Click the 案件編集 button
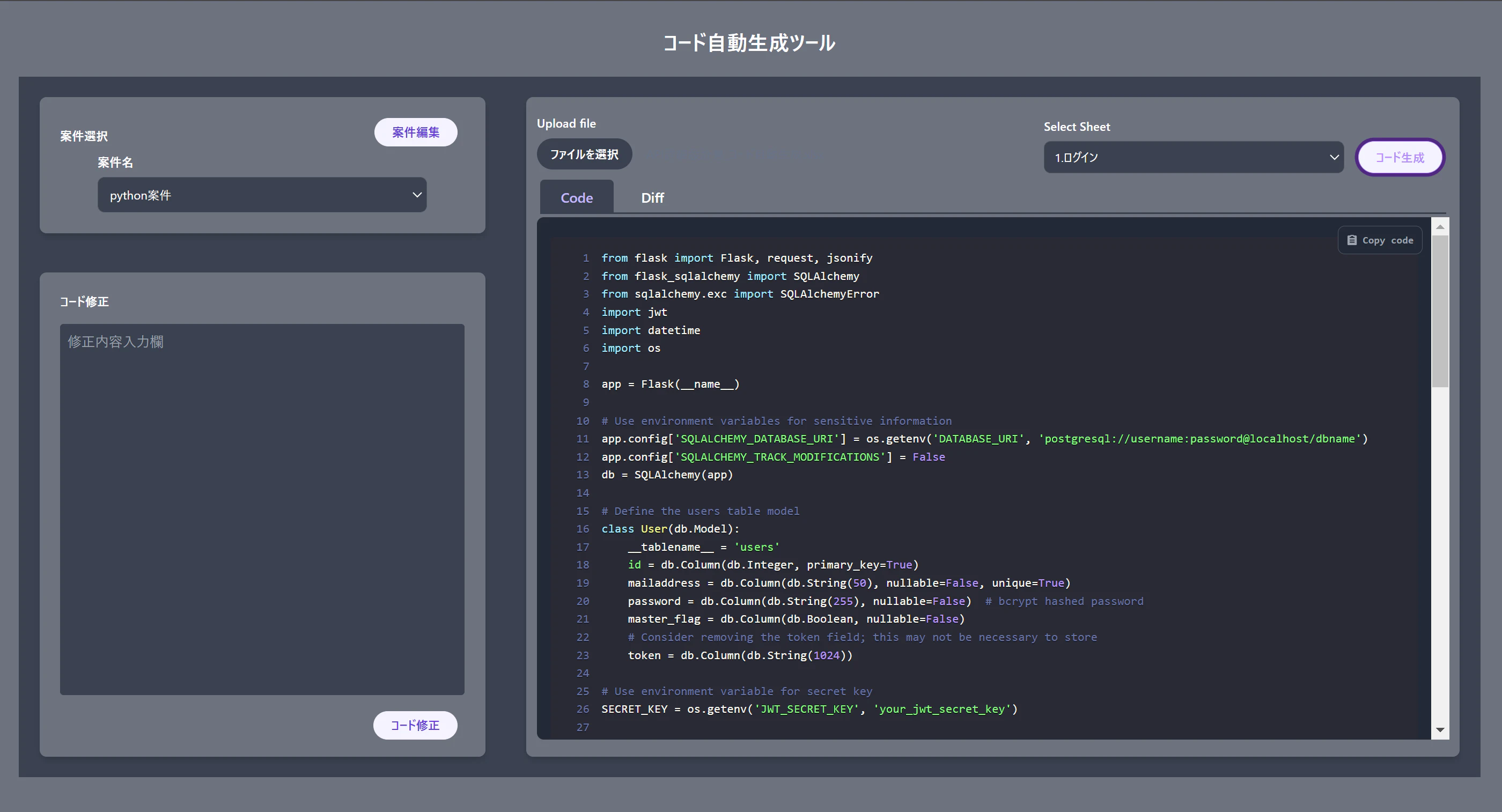Image resolution: width=1502 pixels, height=812 pixels. point(415,132)
